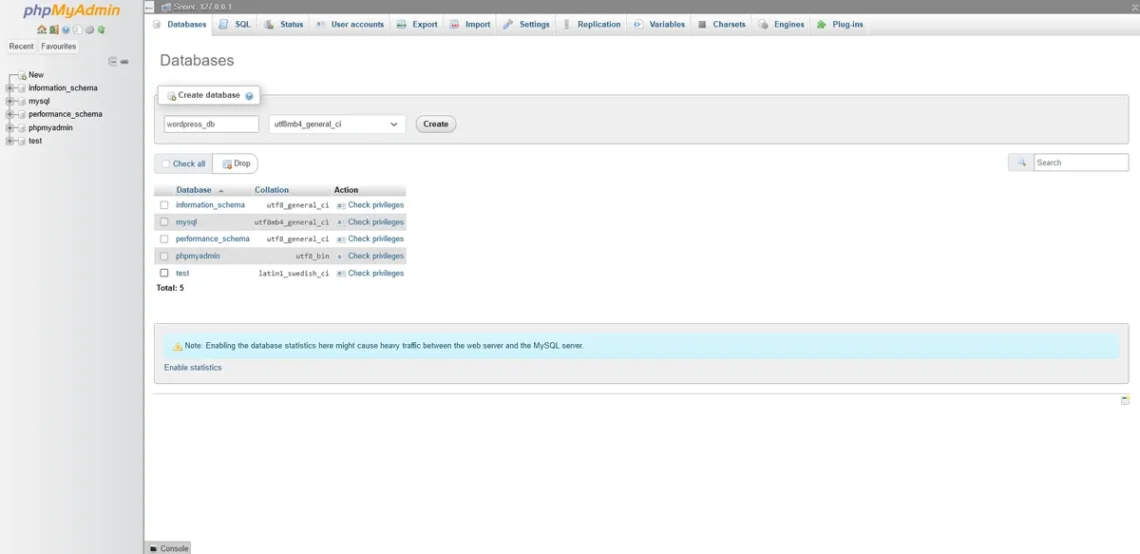Select the performance_schema row checkbox

point(164,239)
